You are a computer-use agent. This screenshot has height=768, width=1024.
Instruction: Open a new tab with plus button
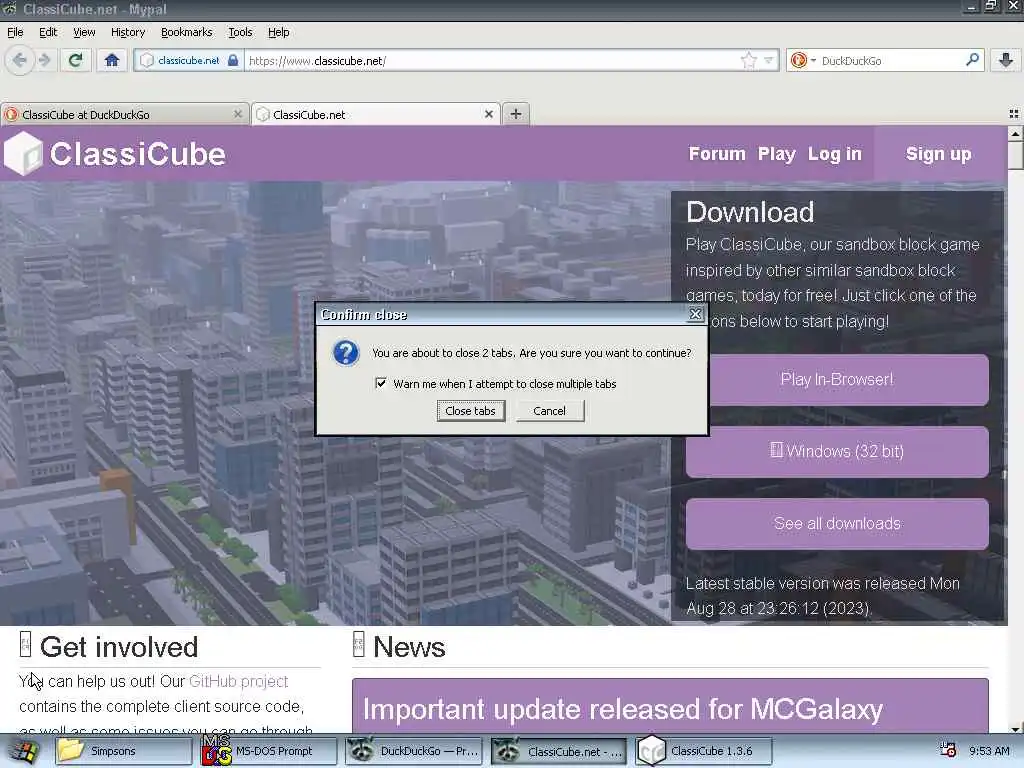point(516,114)
